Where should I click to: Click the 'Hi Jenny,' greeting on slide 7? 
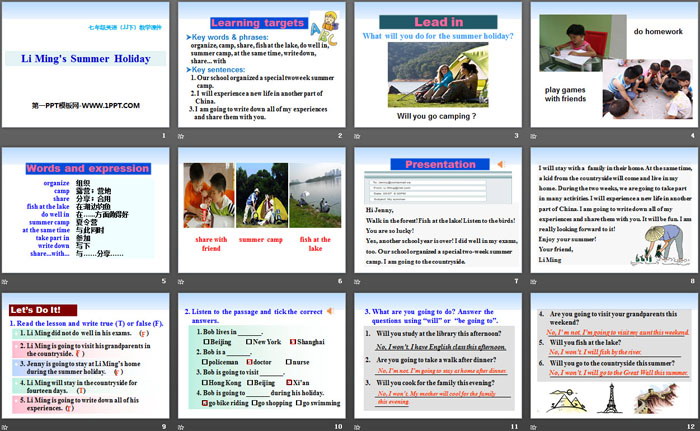tap(379, 210)
